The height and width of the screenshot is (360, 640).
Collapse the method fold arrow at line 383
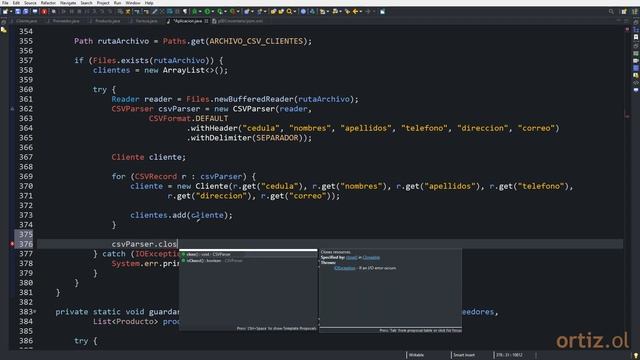[x=35, y=312]
